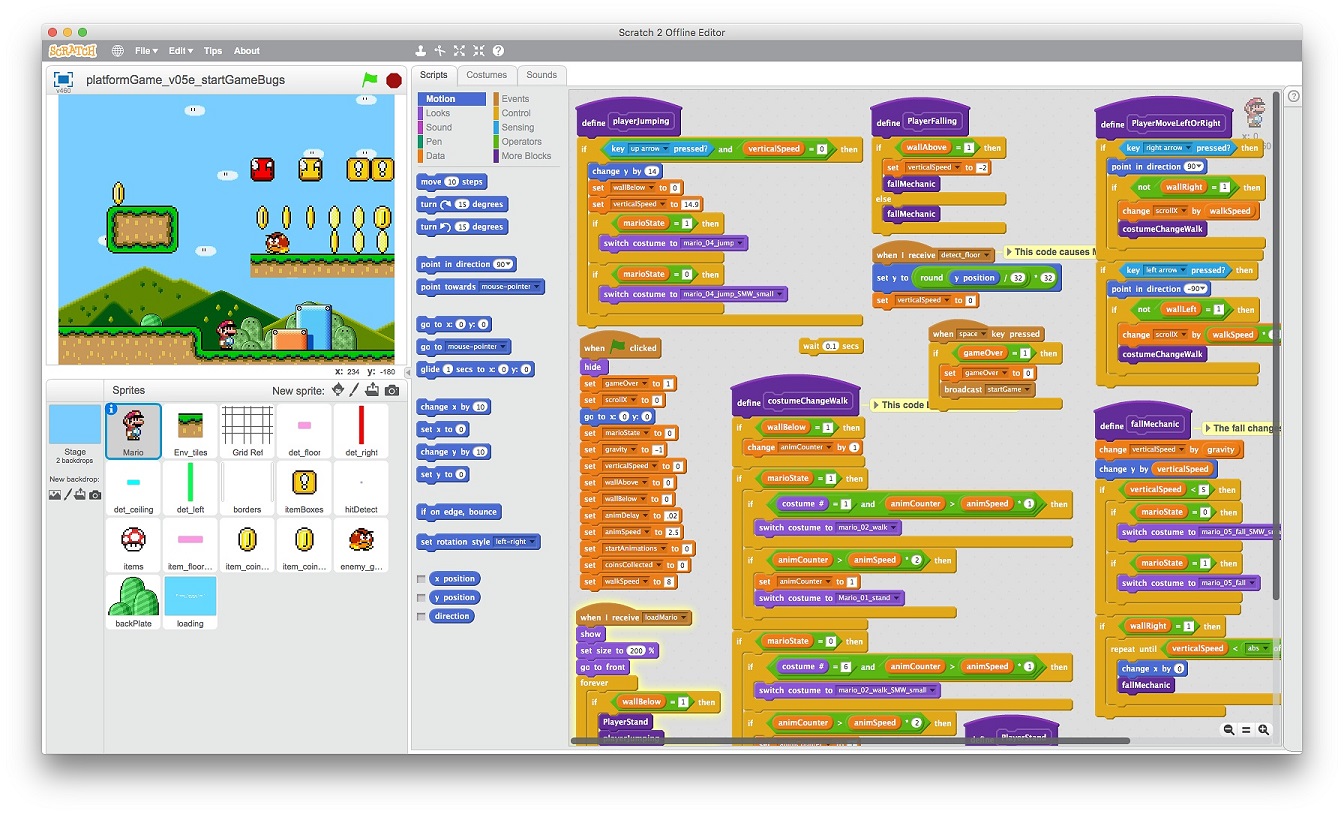
Task: Paint new backdrop brush icon
Action: pos(68,495)
